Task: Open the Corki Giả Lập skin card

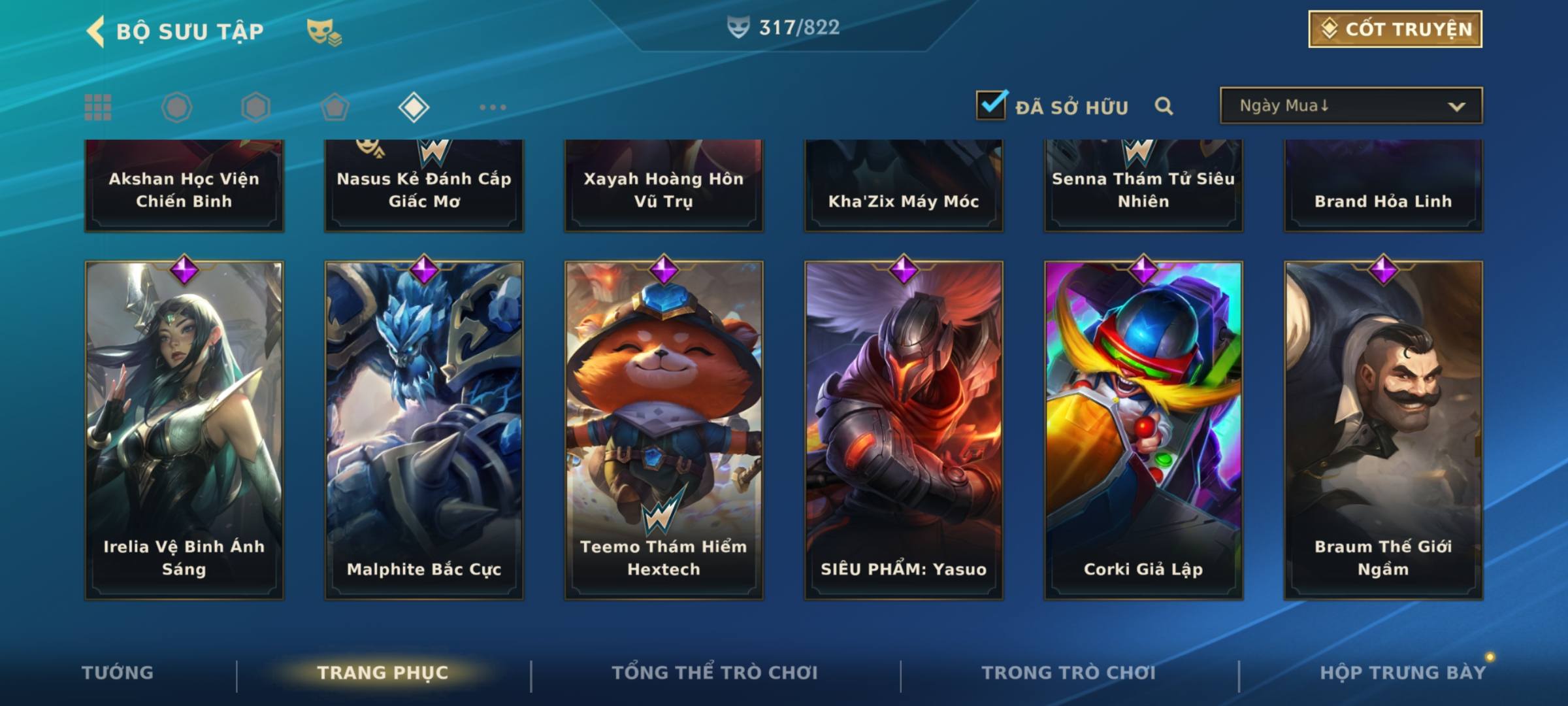Action: 1143,429
